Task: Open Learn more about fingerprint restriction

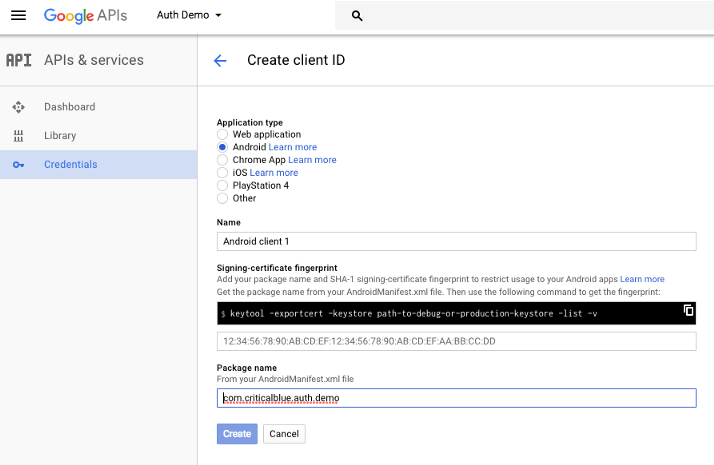Action: click(642, 279)
